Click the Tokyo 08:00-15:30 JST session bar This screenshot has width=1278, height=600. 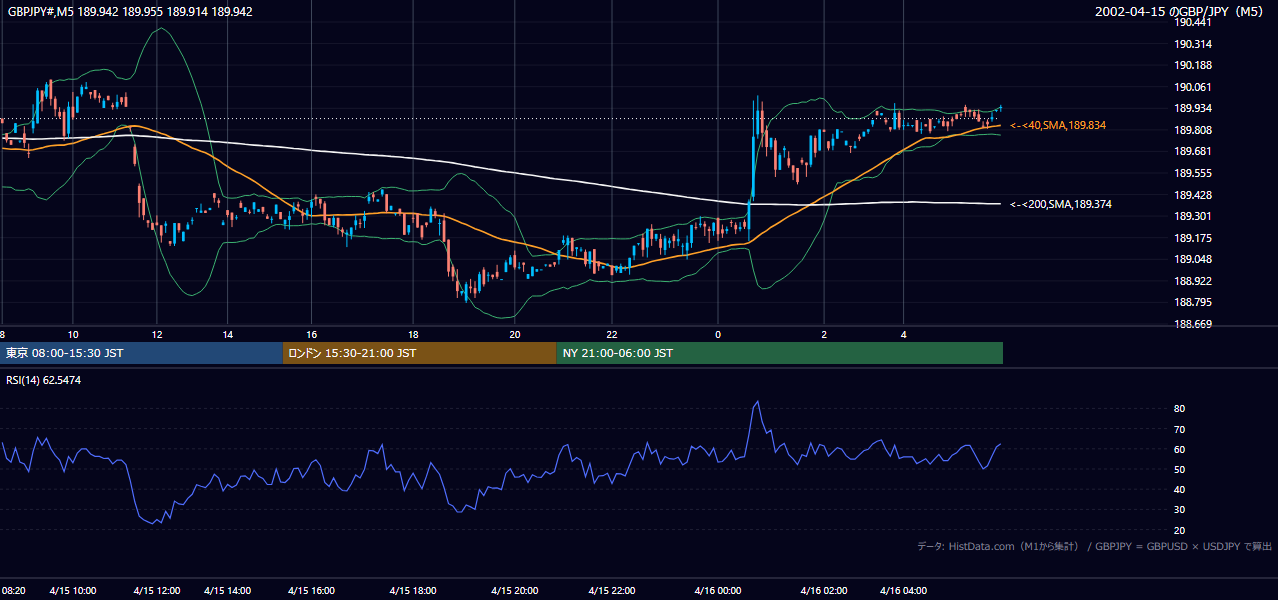click(142, 353)
